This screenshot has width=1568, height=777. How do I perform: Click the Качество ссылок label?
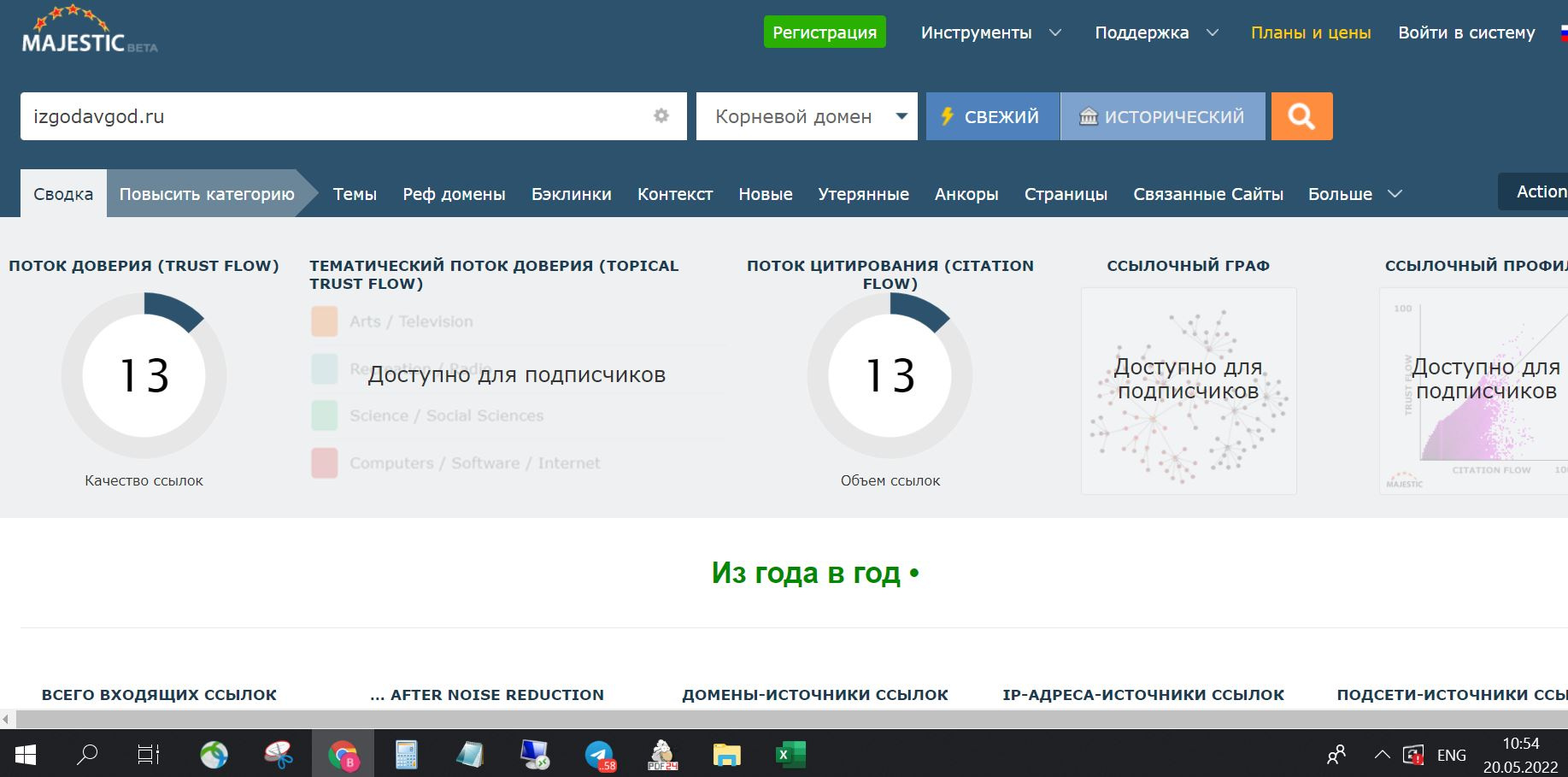(x=144, y=480)
